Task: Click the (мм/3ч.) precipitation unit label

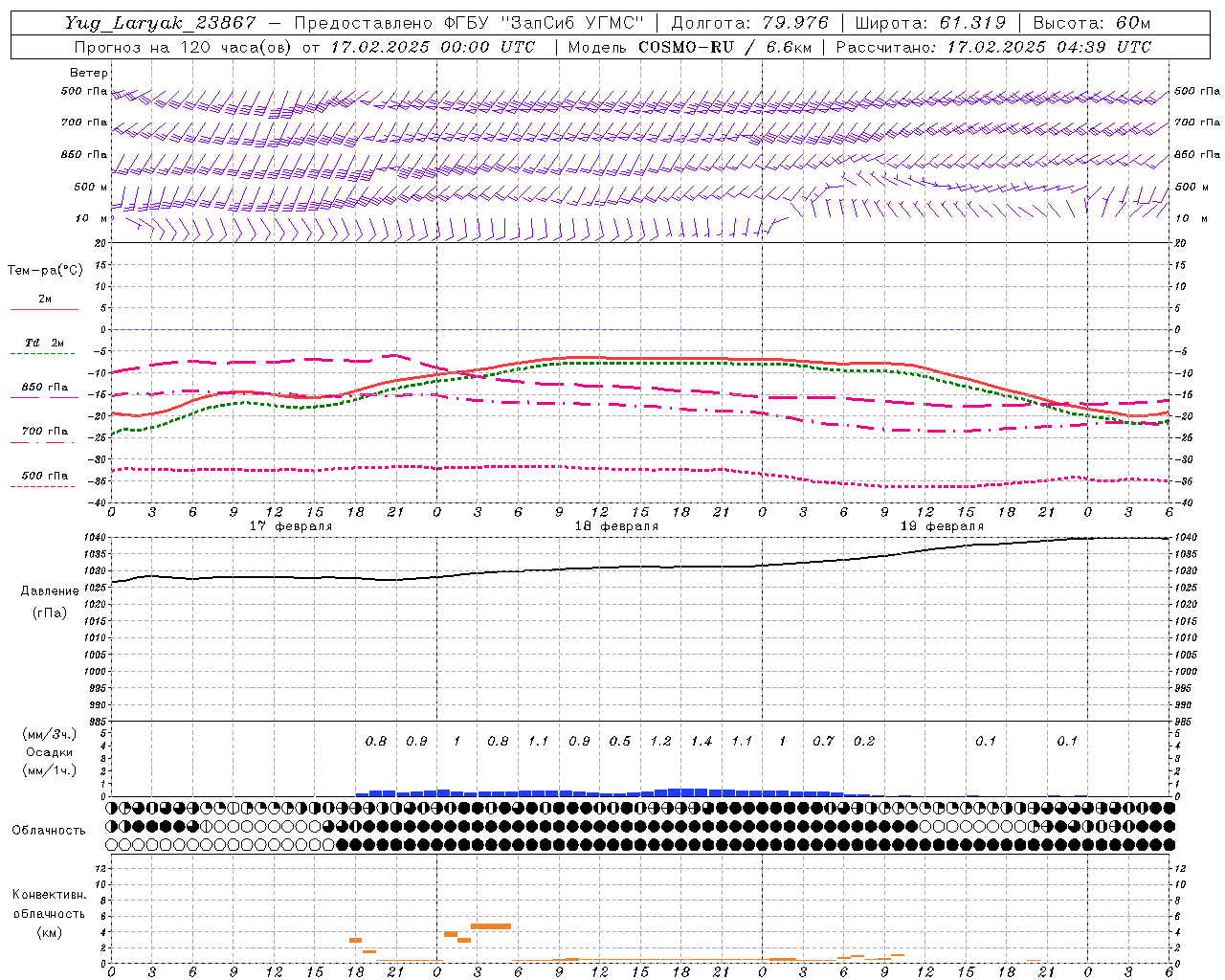Action: (x=50, y=734)
